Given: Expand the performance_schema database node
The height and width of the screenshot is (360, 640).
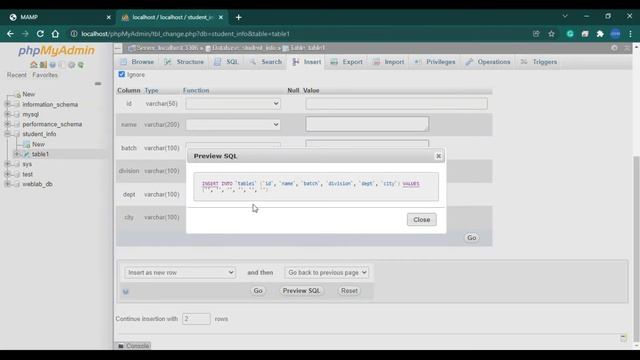Looking at the screenshot, I should point(7,124).
